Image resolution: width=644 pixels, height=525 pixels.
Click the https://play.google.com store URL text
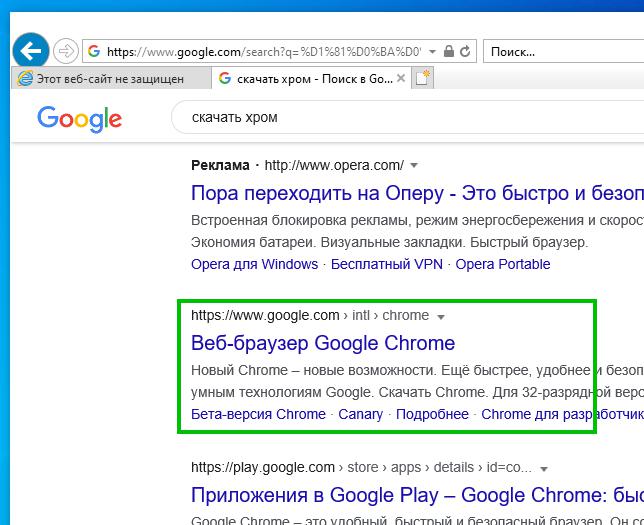(x=361, y=467)
